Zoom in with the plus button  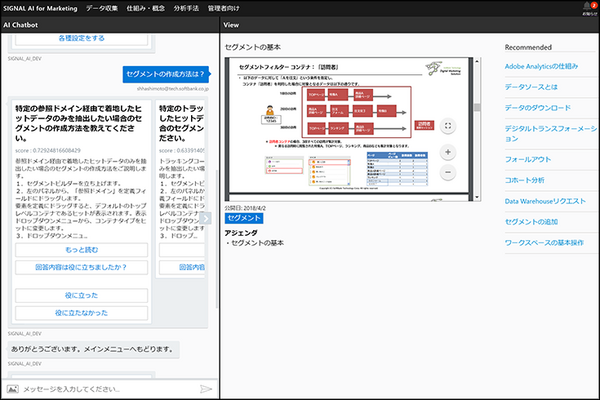pos(448,153)
